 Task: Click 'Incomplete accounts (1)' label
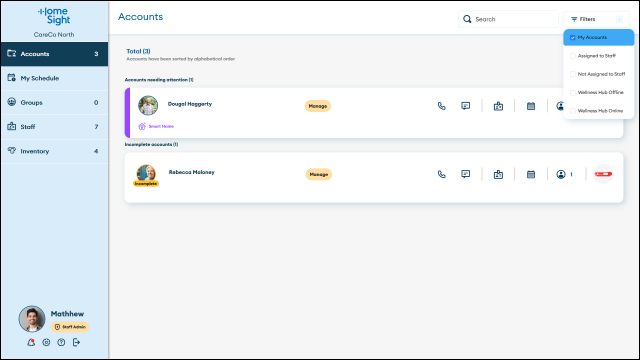151,144
